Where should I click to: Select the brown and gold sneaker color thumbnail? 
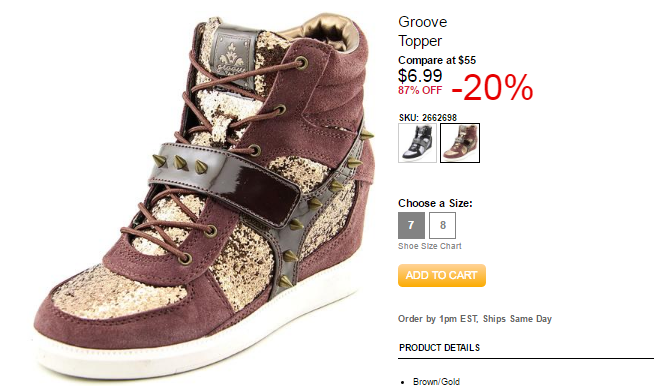pos(460,143)
